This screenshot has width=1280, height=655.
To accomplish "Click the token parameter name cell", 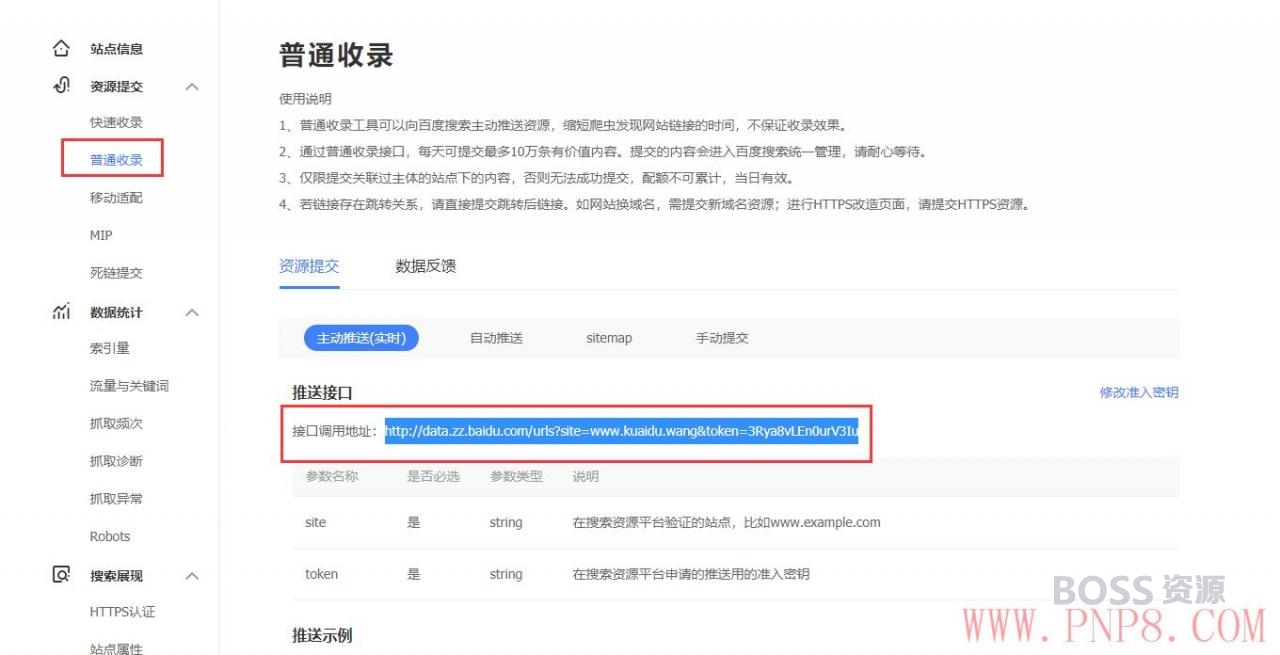I will click(321, 575).
